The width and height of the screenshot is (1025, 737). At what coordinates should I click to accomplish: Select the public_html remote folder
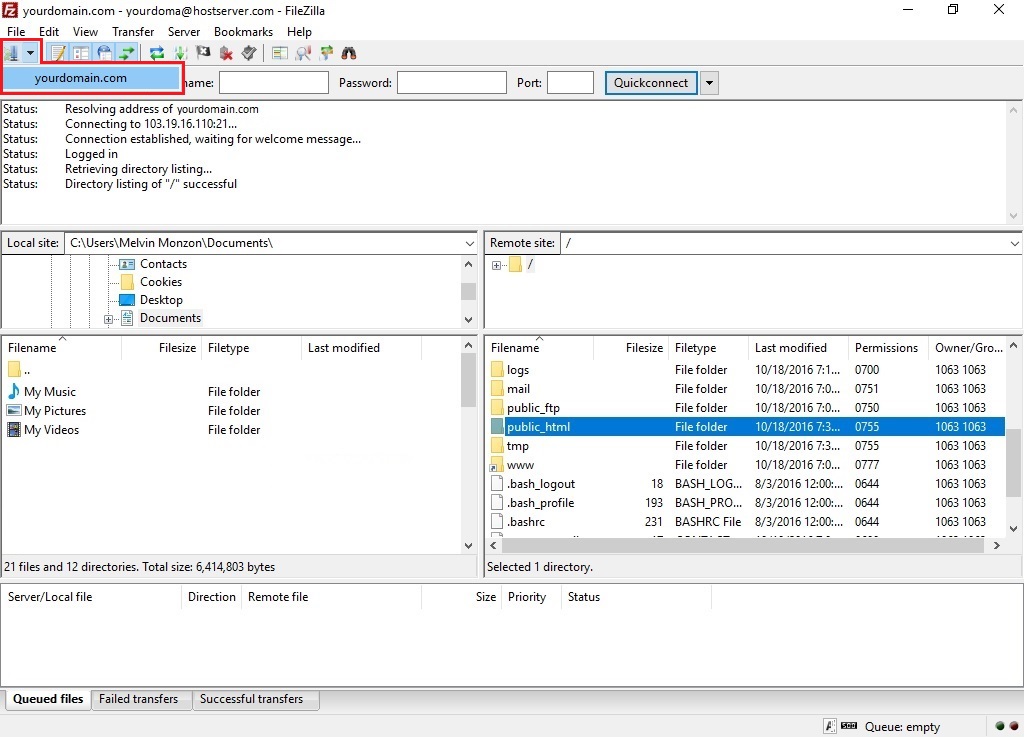pos(747,427)
